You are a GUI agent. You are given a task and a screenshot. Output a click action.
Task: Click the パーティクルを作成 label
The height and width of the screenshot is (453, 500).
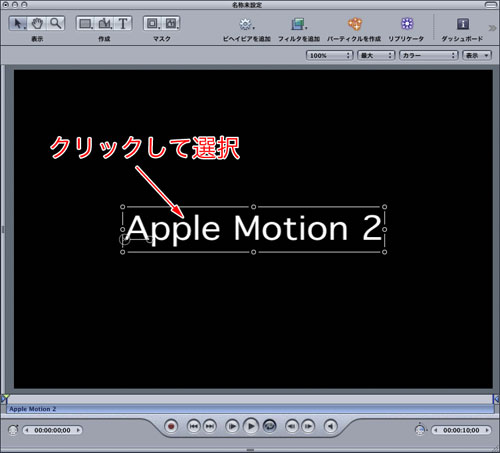click(354, 39)
